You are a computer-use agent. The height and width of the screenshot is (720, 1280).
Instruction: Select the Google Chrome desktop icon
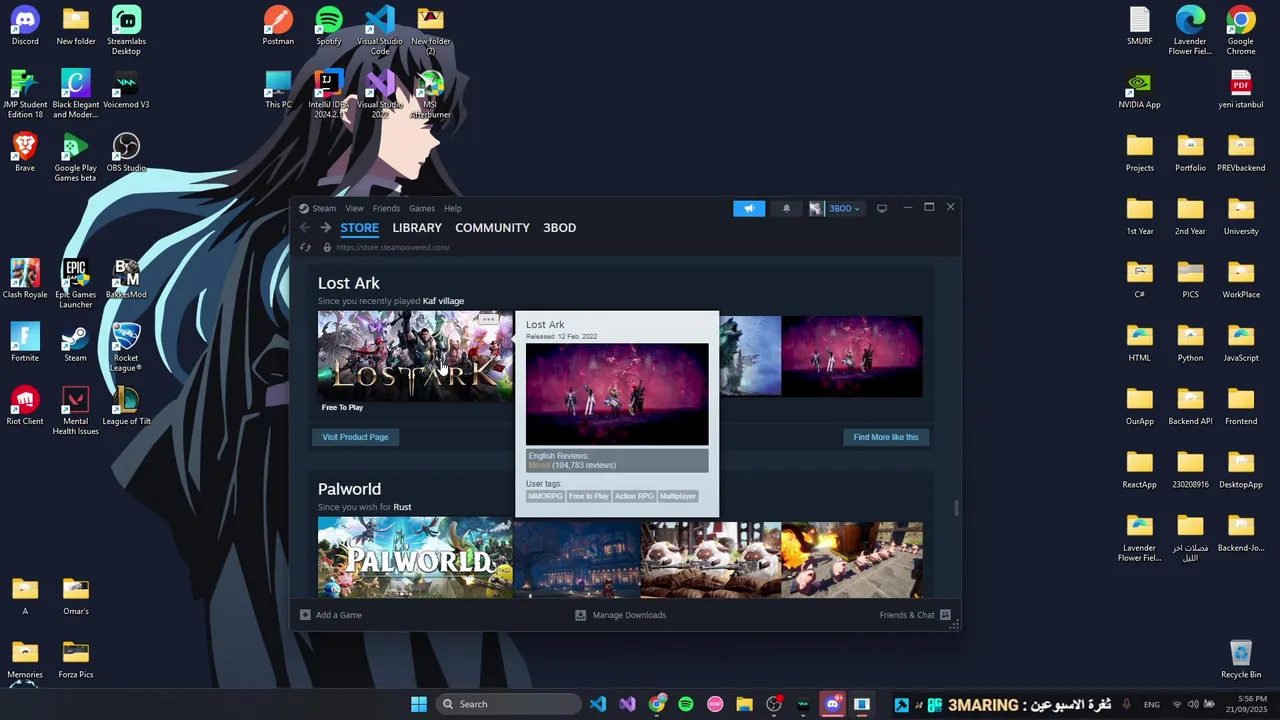click(x=1241, y=30)
